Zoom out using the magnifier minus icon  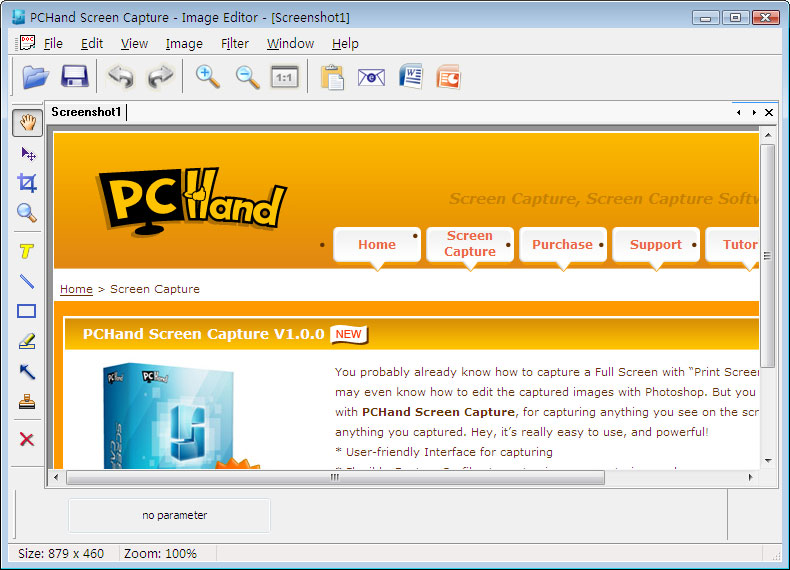click(x=247, y=77)
